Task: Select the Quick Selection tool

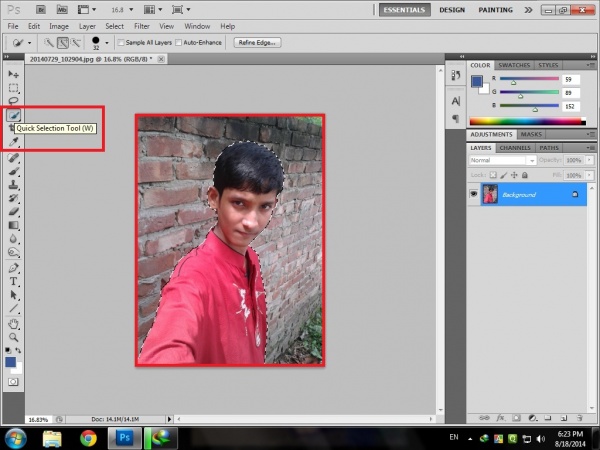Action: tap(14, 115)
